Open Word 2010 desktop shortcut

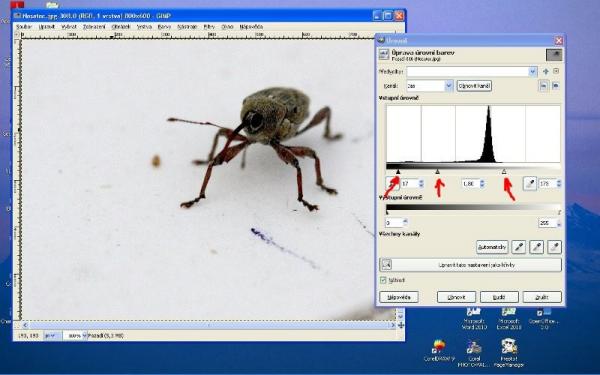pyautogui.click(x=474, y=318)
